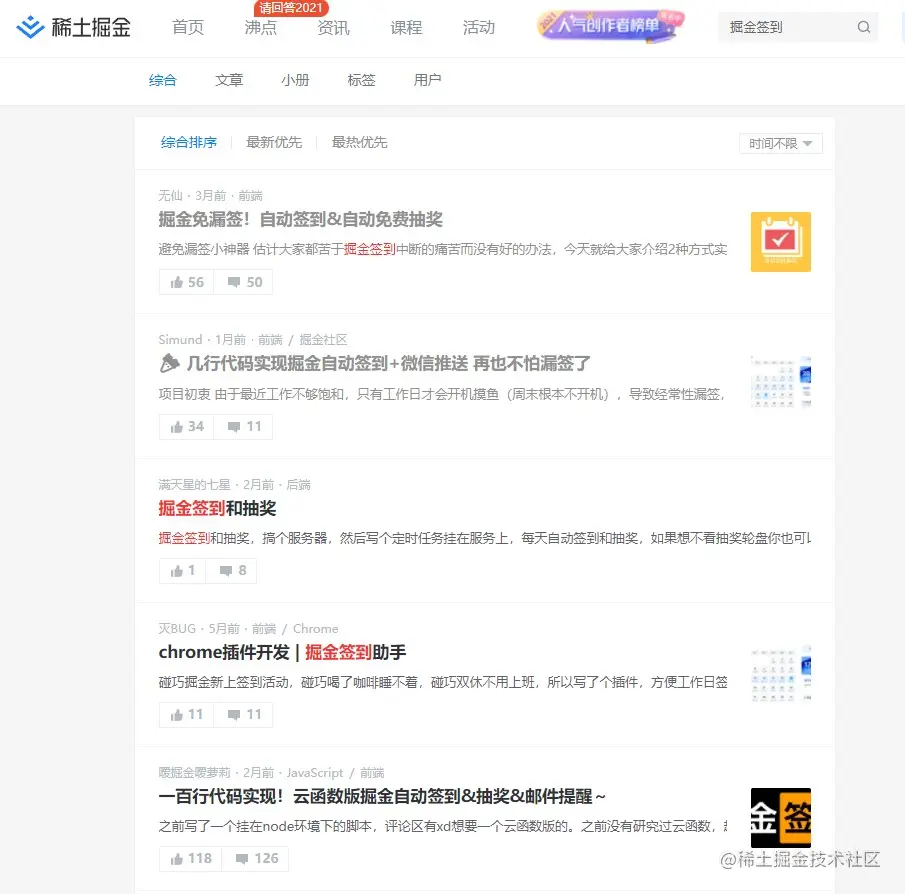Viewport: 905px width, 894px height.
Task: Click the thumbnail of Simund's article
Action: tap(780, 382)
